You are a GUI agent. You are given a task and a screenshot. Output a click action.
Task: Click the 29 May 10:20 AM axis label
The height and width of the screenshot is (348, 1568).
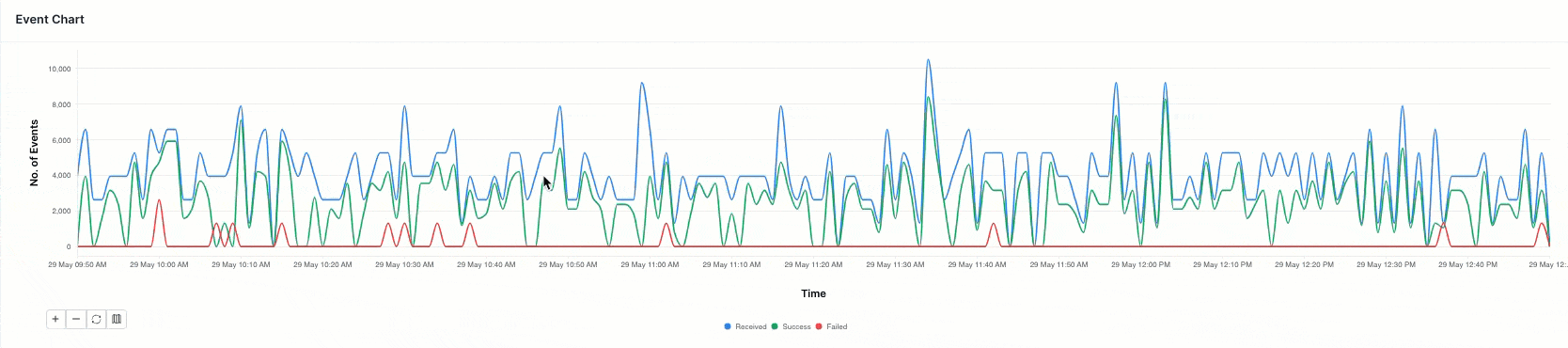point(322,264)
